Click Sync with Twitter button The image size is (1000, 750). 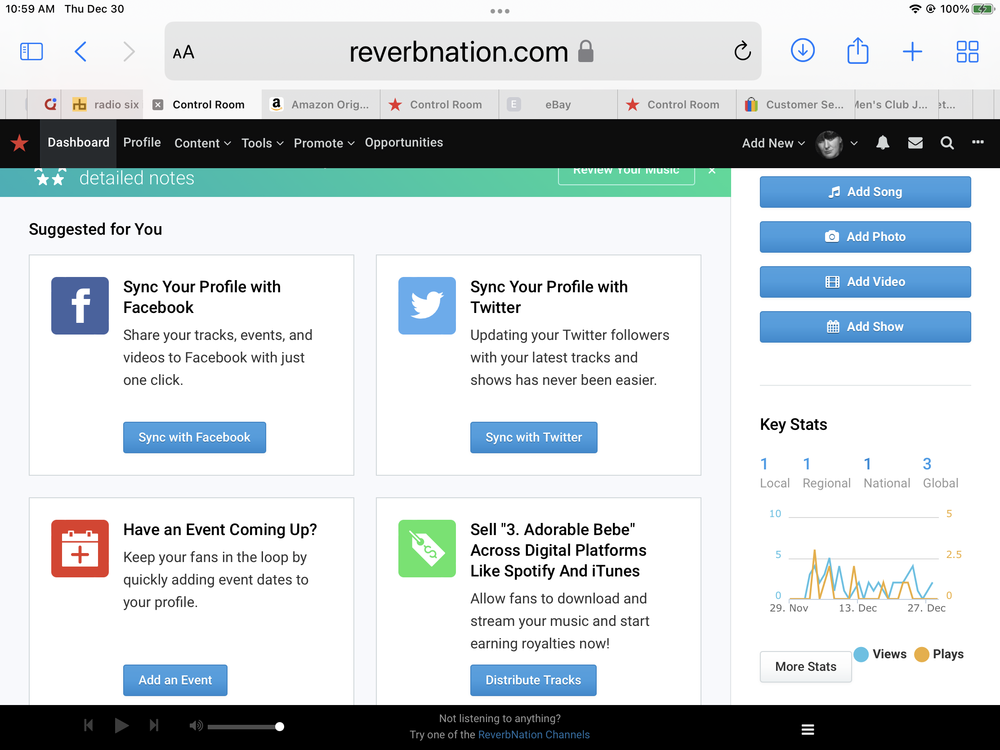tap(534, 438)
